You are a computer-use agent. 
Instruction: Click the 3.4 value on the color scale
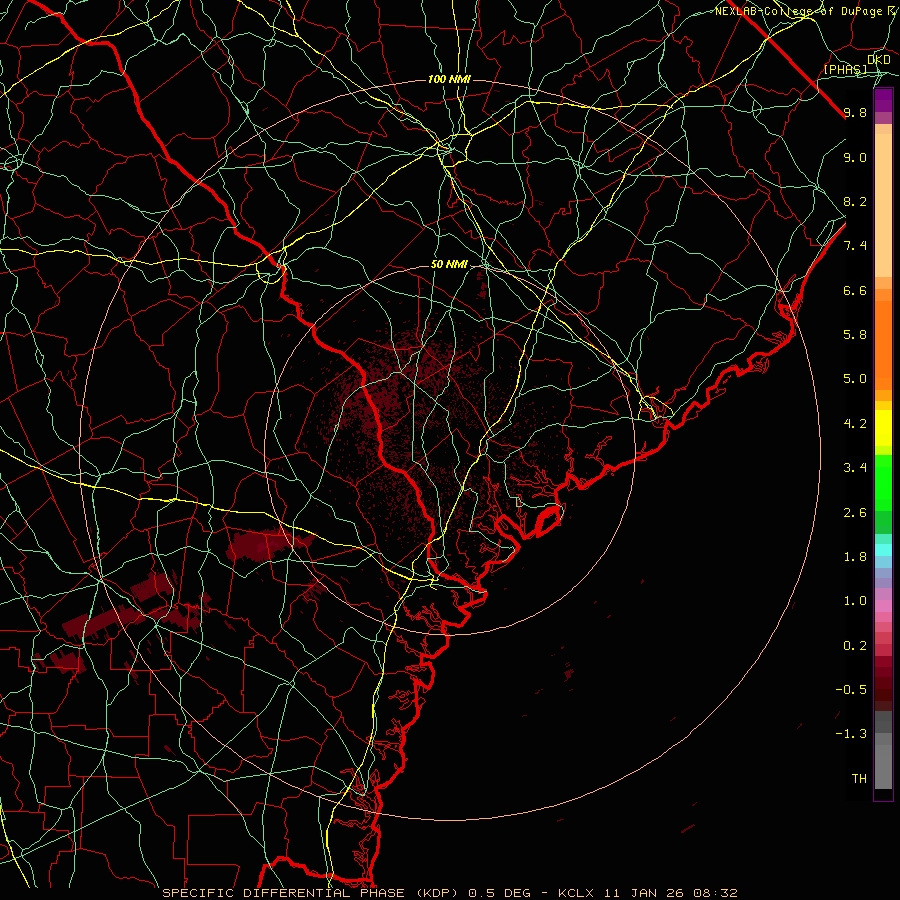[x=855, y=468]
